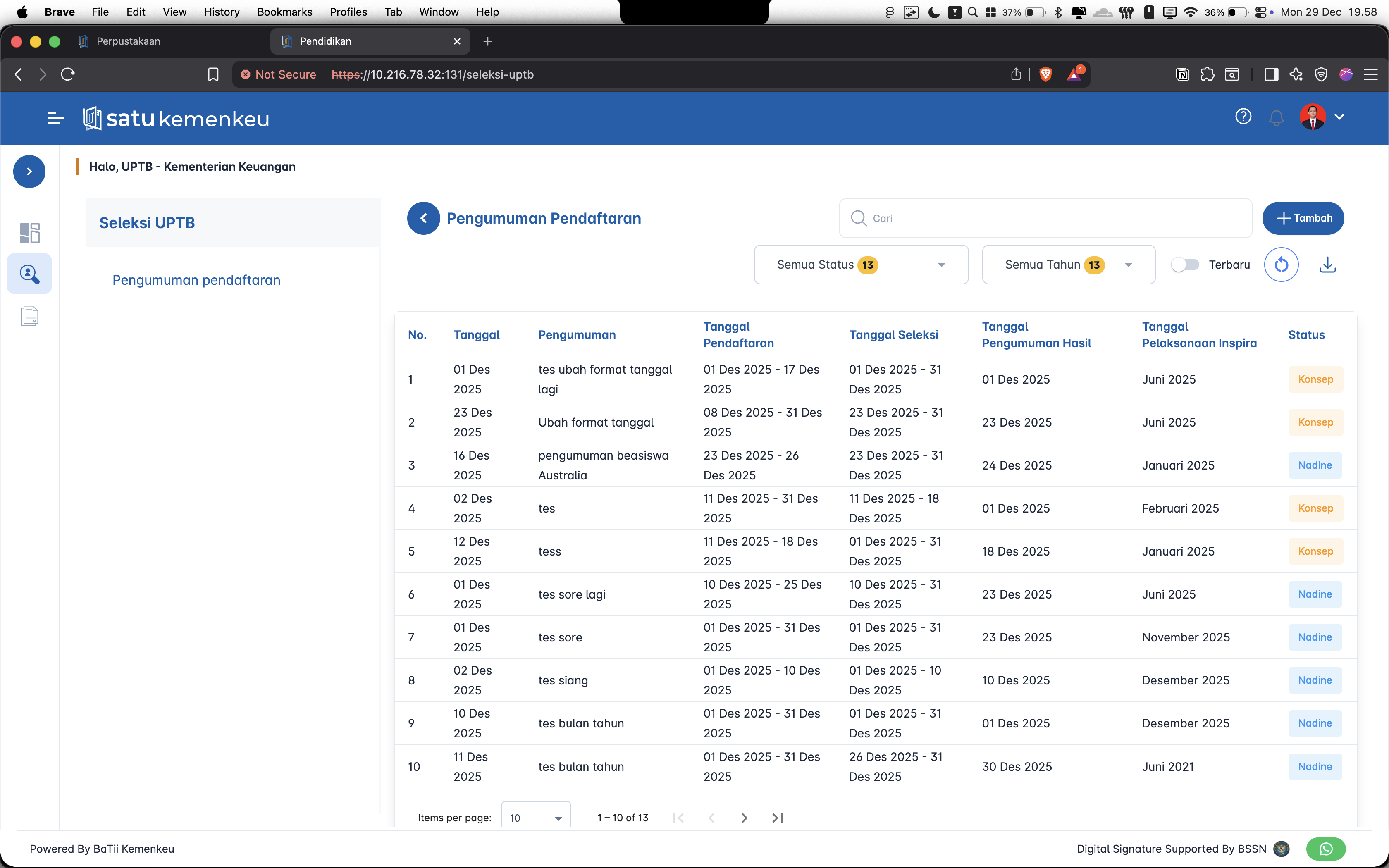Screen dimensions: 1389x868
Task: Open the Bookmarks menu in menu bar
Action: 285,12
